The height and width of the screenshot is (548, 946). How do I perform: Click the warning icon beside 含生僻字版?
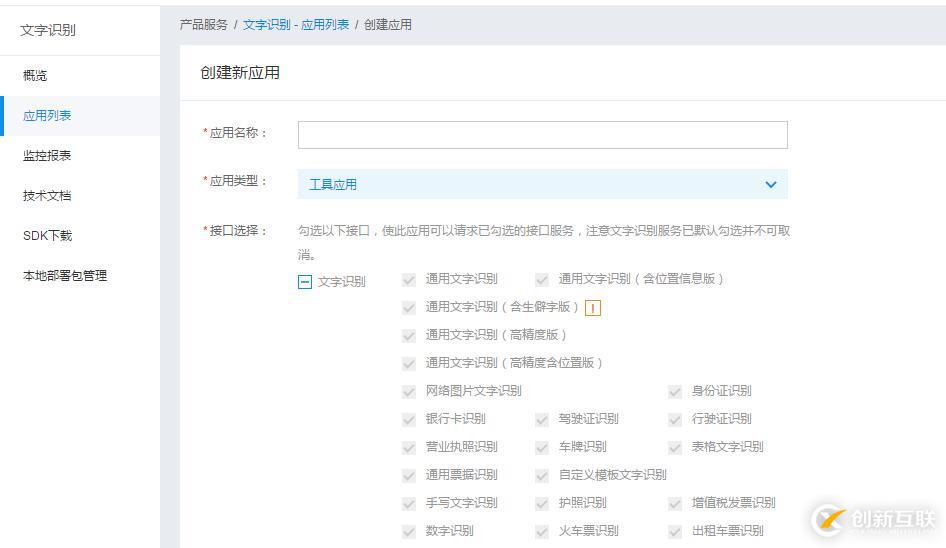593,308
